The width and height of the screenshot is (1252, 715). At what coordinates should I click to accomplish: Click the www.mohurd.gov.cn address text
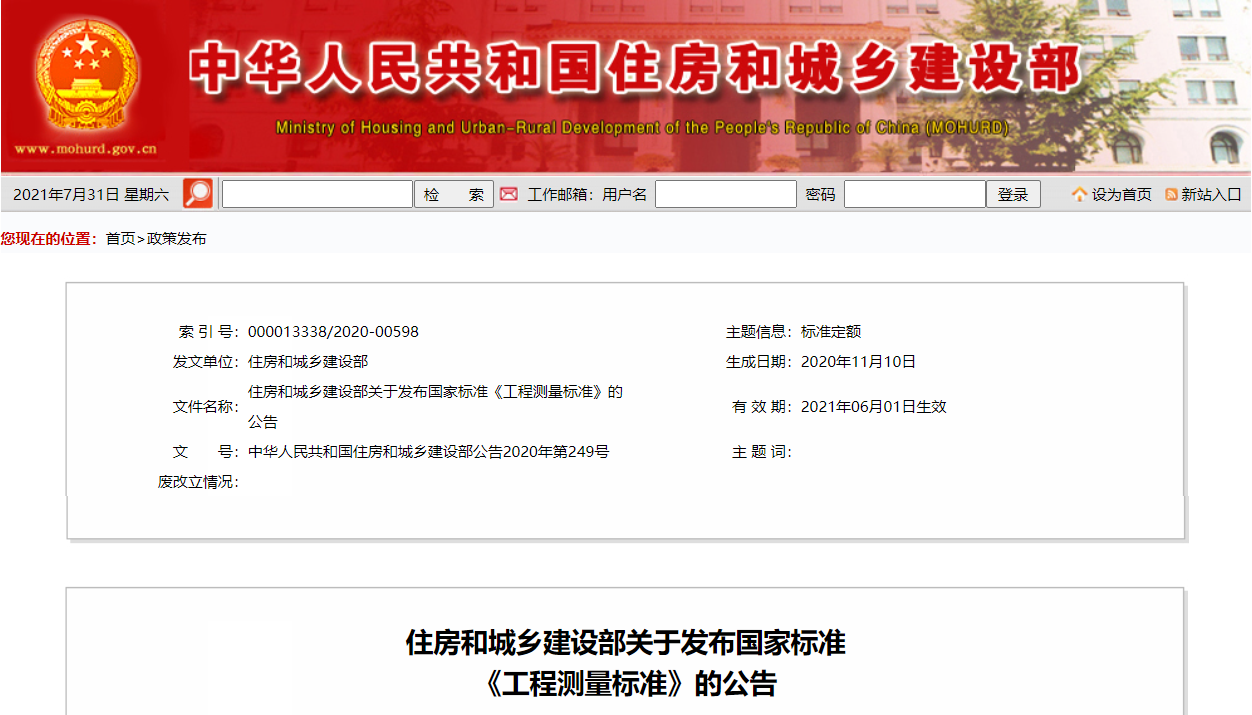click(86, 149)
